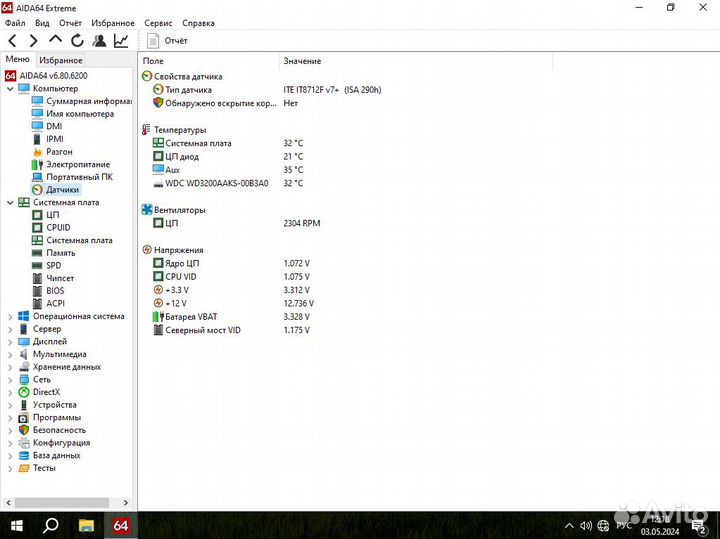Open the Сервис menu

tap(158, 22)
